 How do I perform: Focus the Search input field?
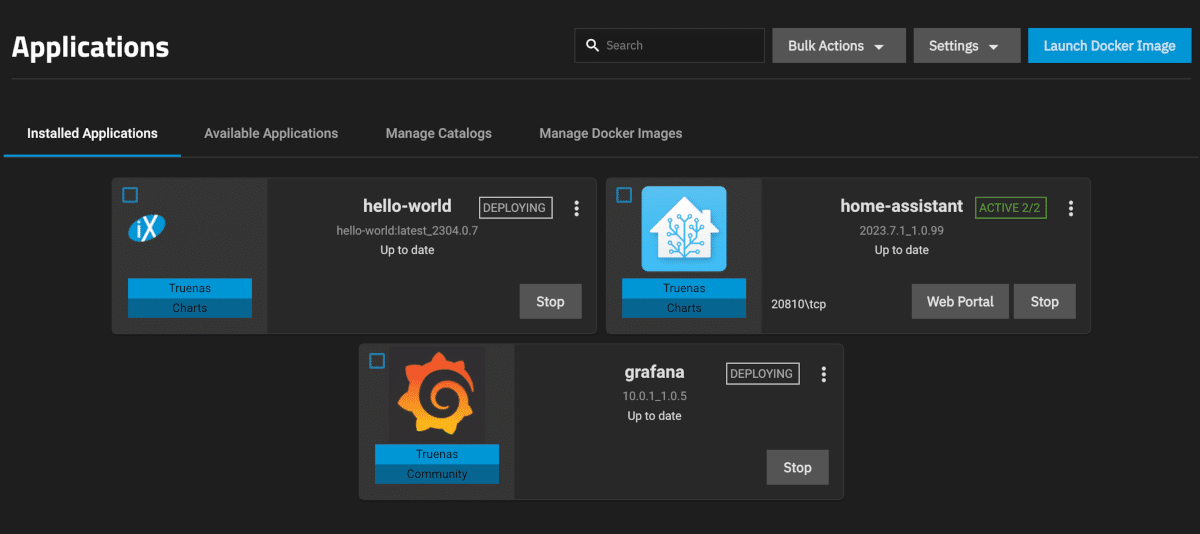pyautogui.click(x=670, y=46)
